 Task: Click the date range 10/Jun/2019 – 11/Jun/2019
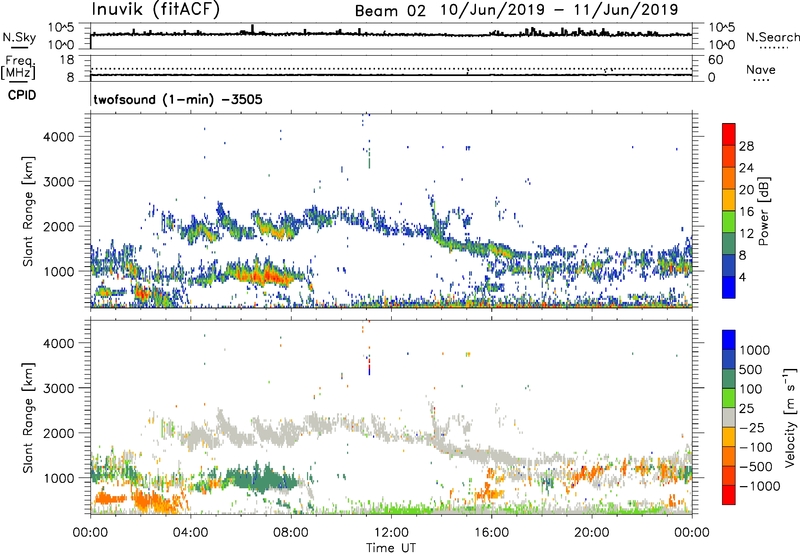coord(559,10)
